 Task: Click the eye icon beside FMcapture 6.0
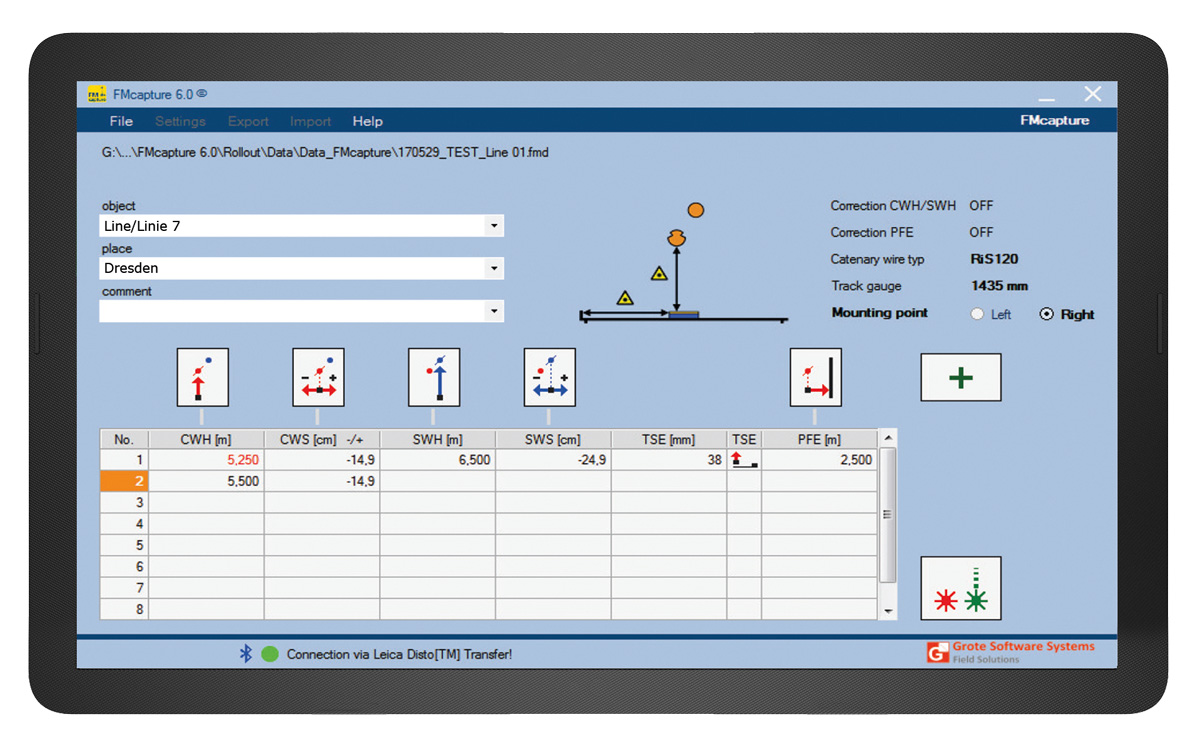coord(202,94)
